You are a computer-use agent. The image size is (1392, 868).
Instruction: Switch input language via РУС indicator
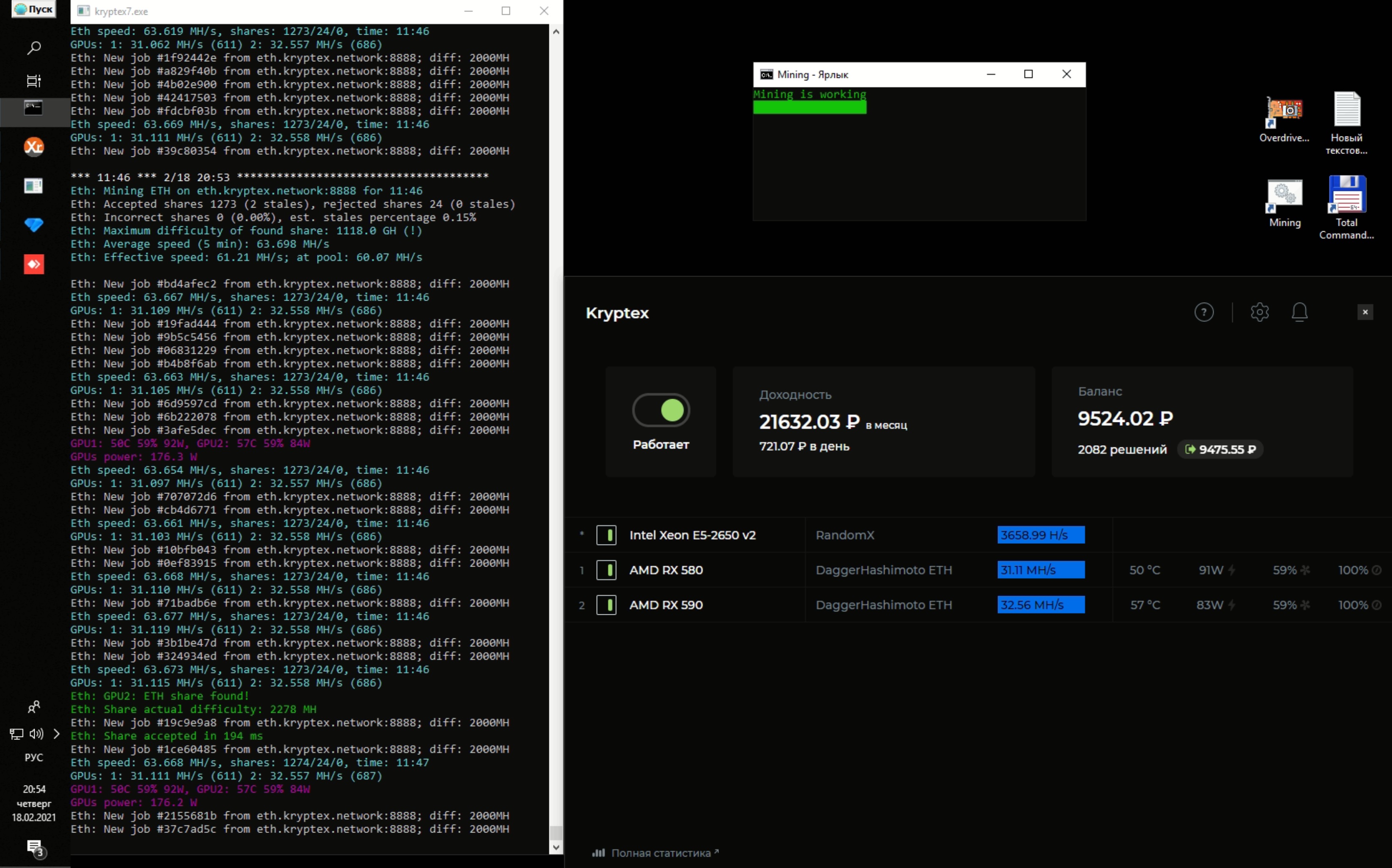pos(34,757)
